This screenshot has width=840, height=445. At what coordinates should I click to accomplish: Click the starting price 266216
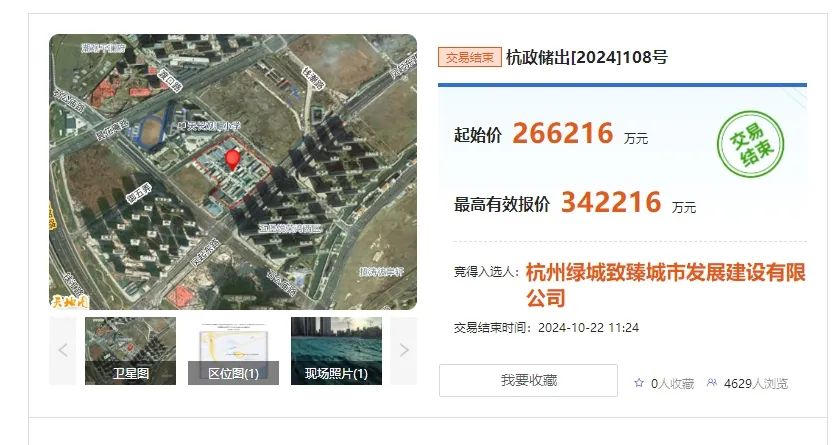tap(562, 133)
